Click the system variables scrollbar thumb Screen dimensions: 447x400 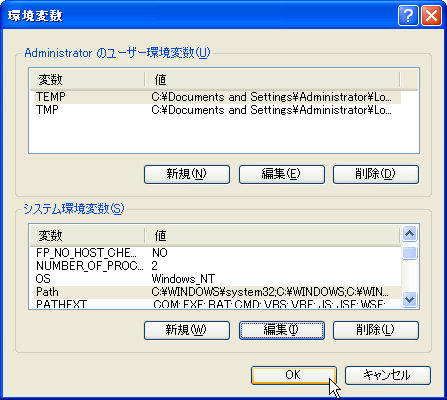[409, 253]
